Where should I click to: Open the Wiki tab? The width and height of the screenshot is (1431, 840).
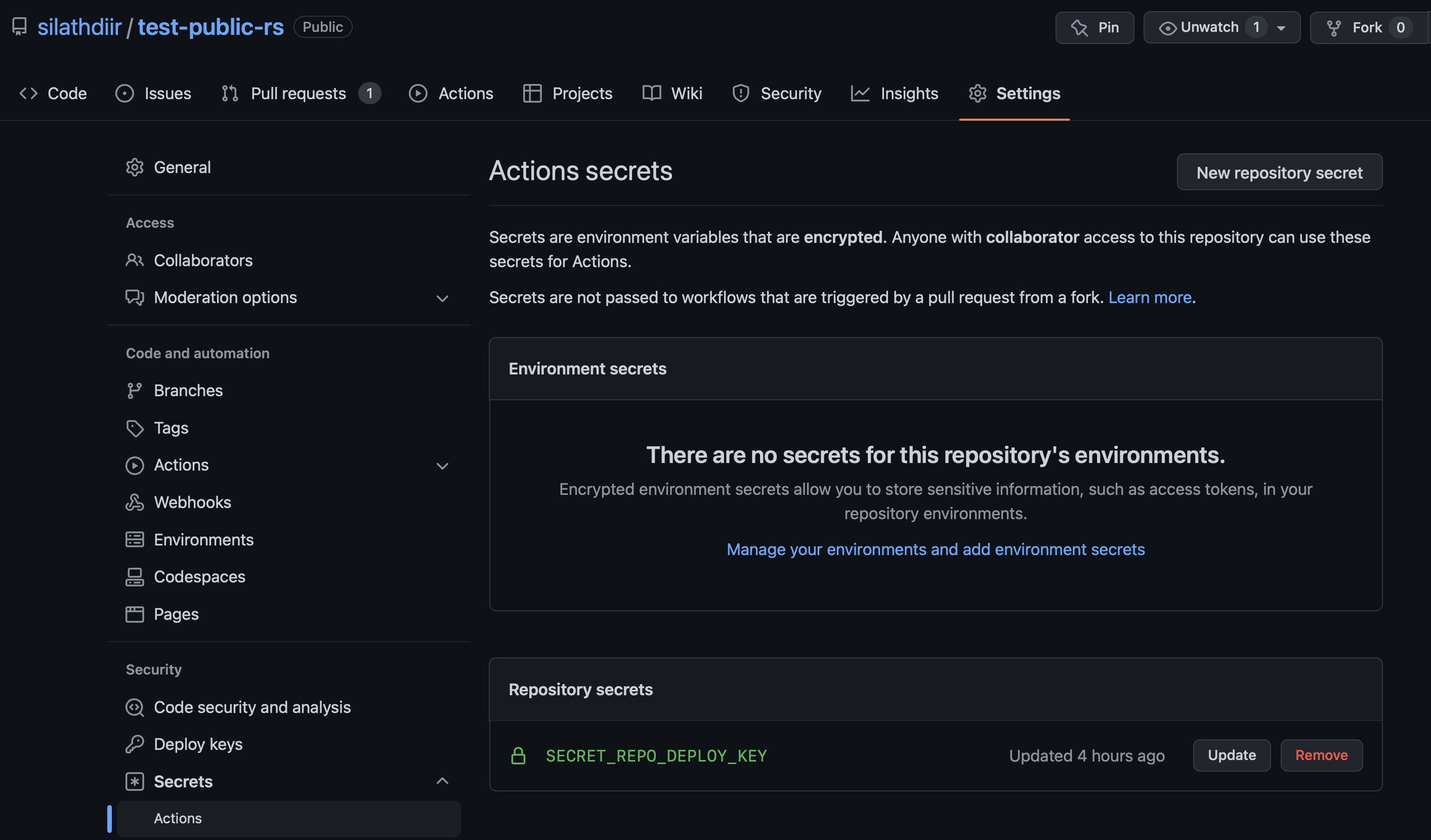[x=672, y=93]
